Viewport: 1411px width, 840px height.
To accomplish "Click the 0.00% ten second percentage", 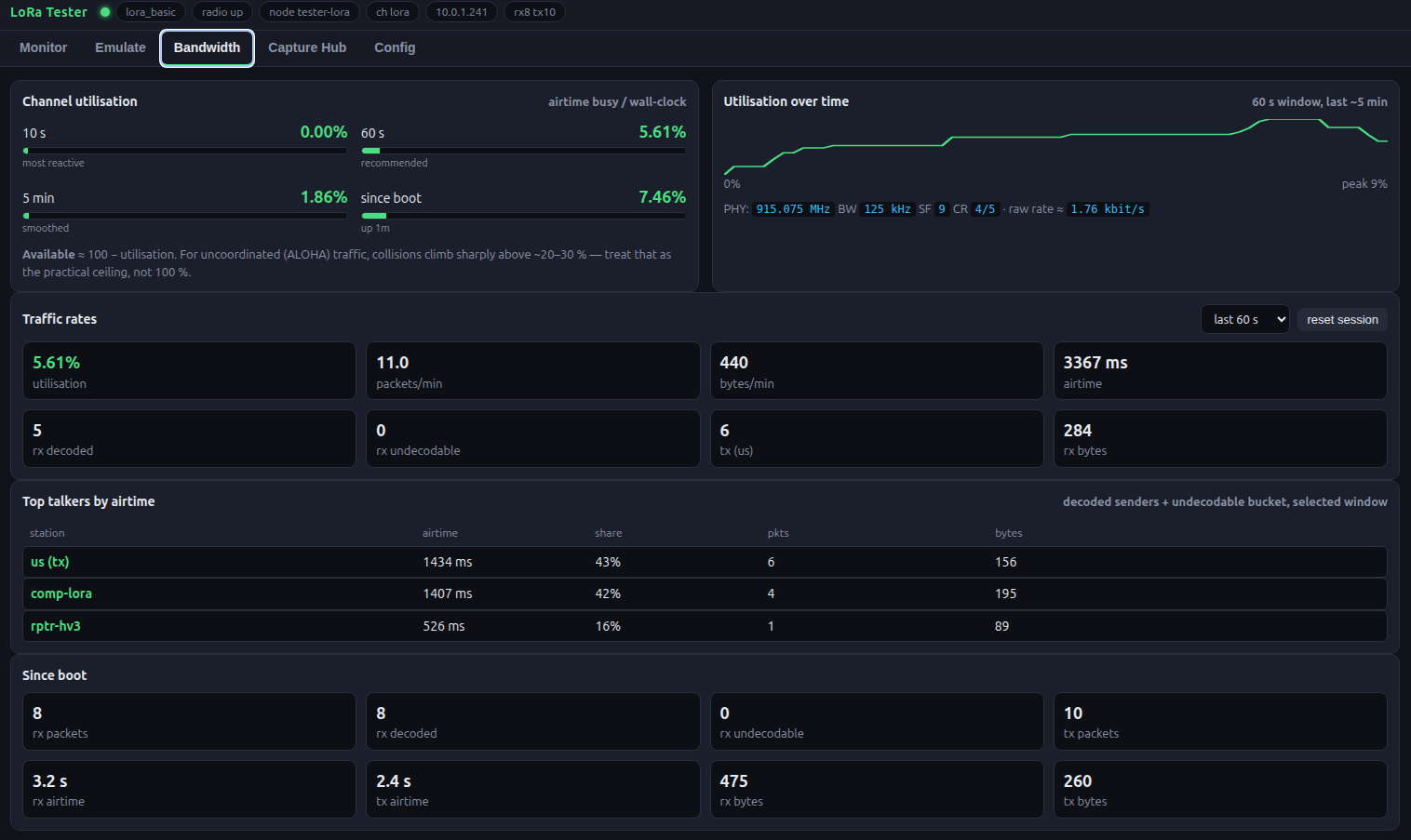I will click(x=324, y=132).
